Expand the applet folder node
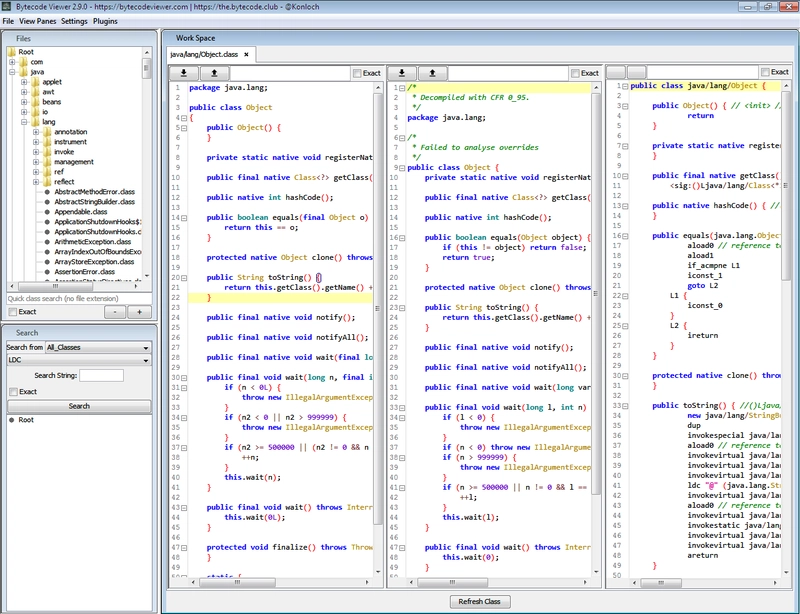800x614 pixels. pos(23,82)
